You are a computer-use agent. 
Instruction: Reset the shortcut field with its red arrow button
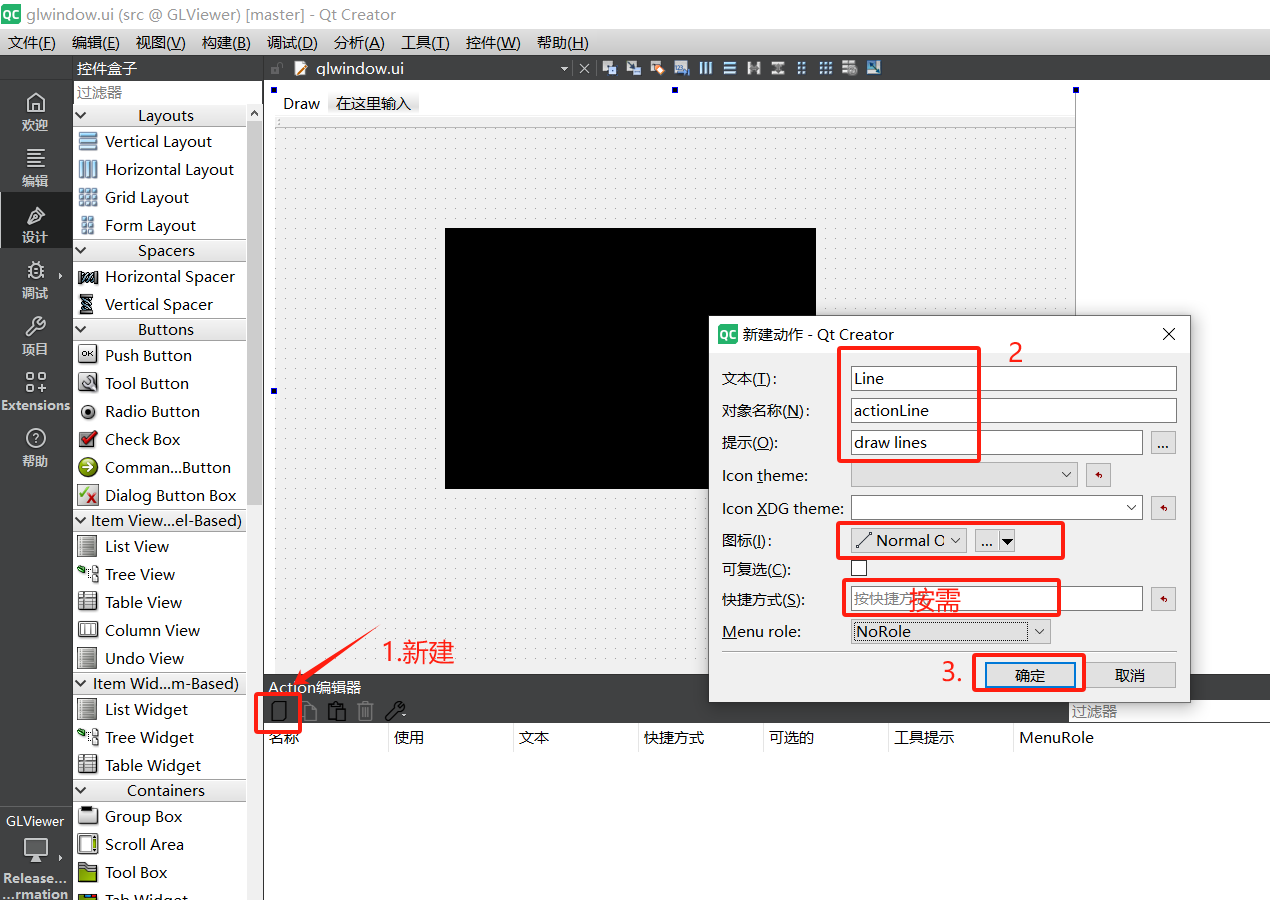pos(1163,599)
